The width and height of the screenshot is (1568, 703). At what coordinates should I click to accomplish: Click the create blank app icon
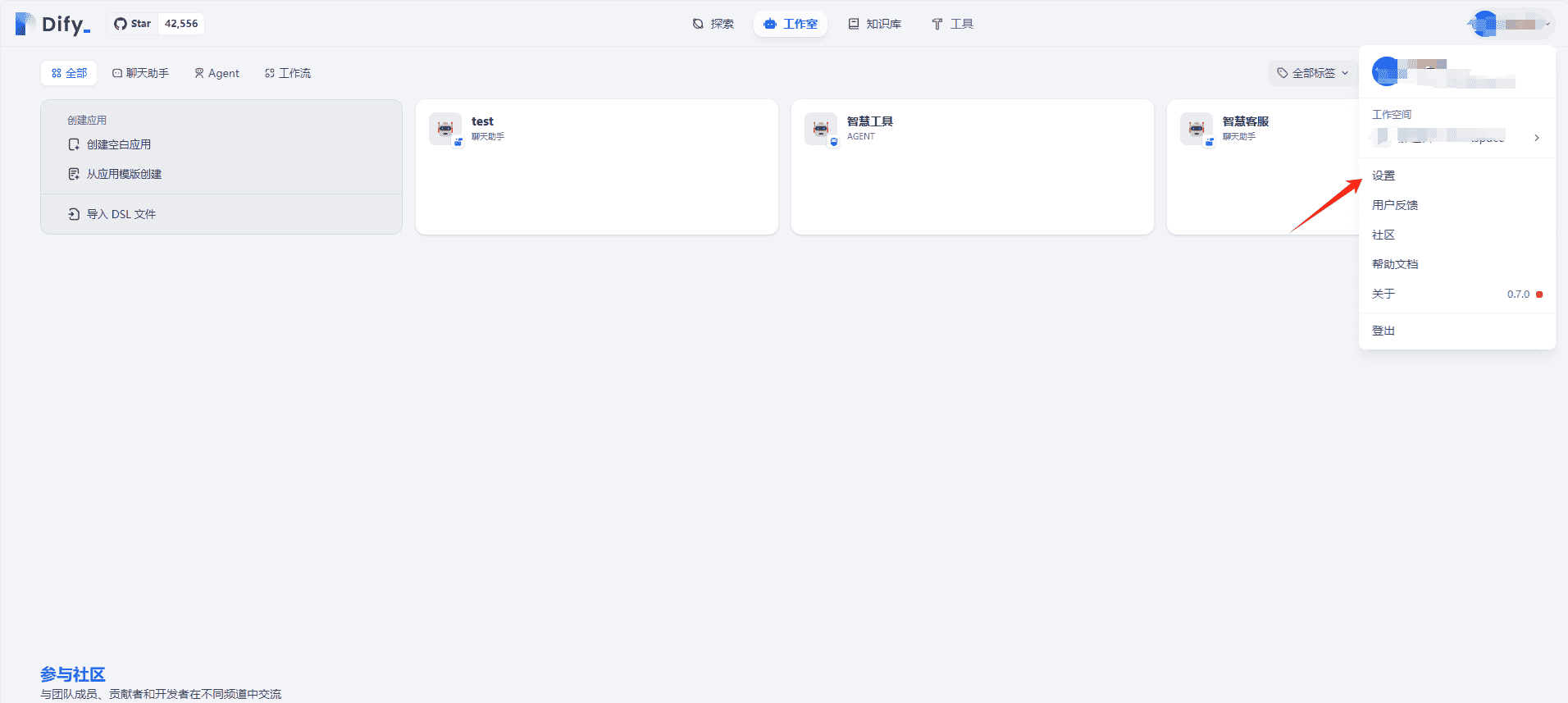(x=74, y=144)
